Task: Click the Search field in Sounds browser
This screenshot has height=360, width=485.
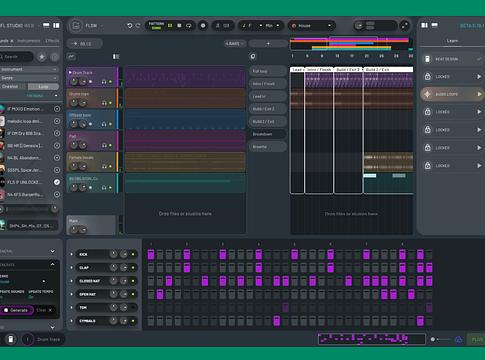Action: [17, 57]
